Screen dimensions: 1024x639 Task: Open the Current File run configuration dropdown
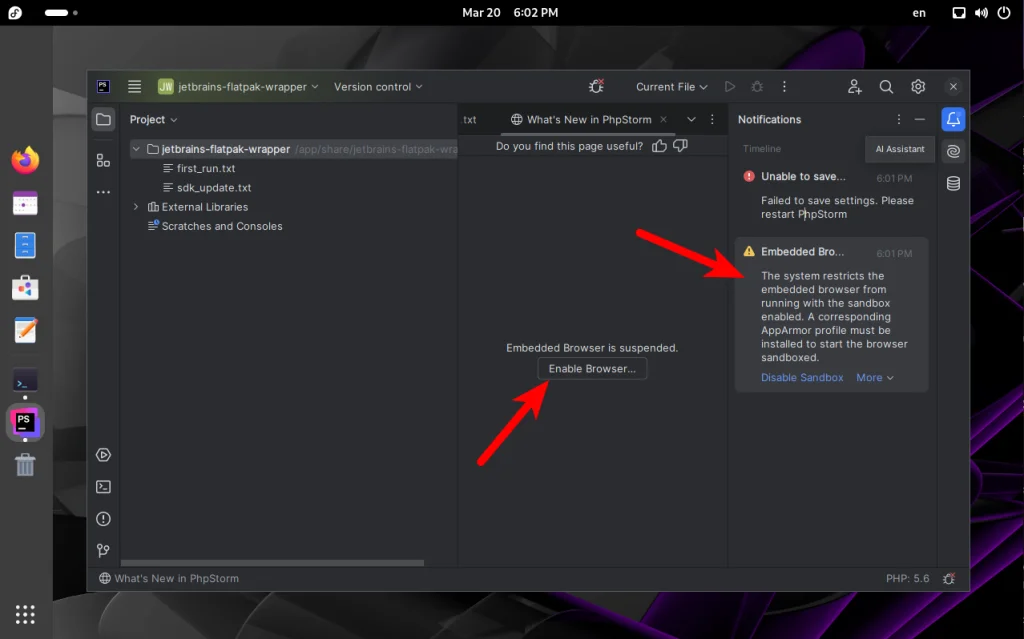668,86
